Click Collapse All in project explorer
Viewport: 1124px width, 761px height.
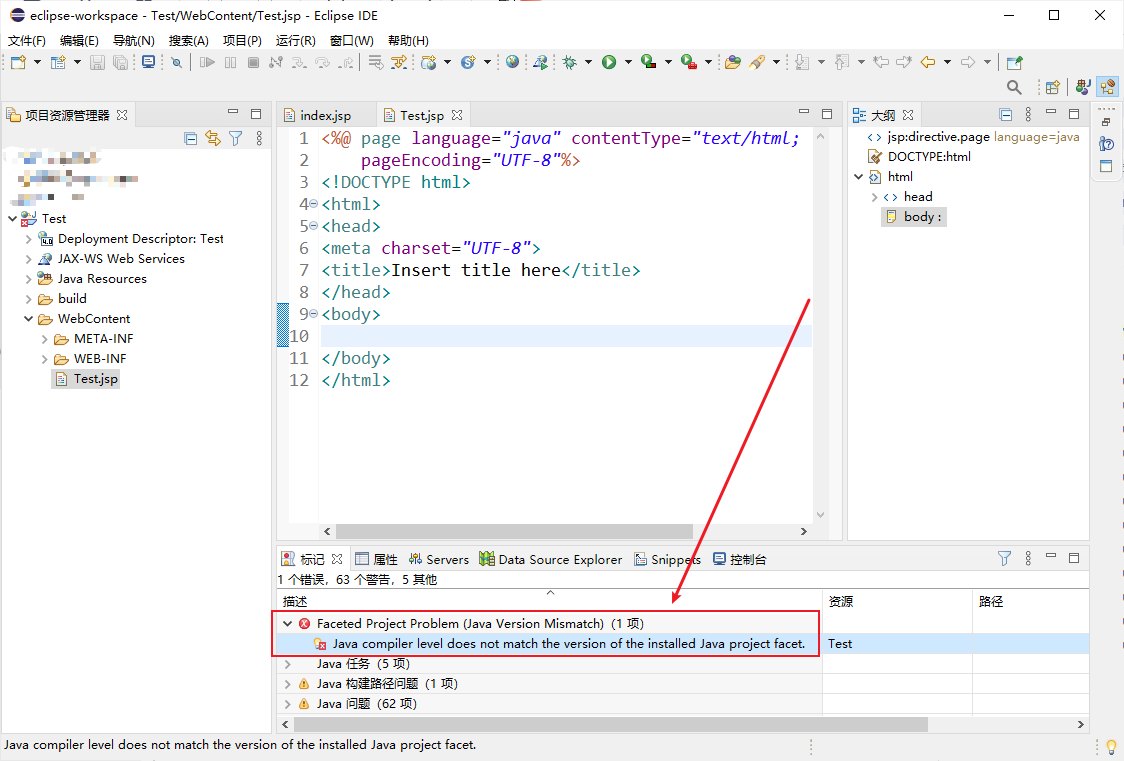pyautogui.click(x=190, y=138)
